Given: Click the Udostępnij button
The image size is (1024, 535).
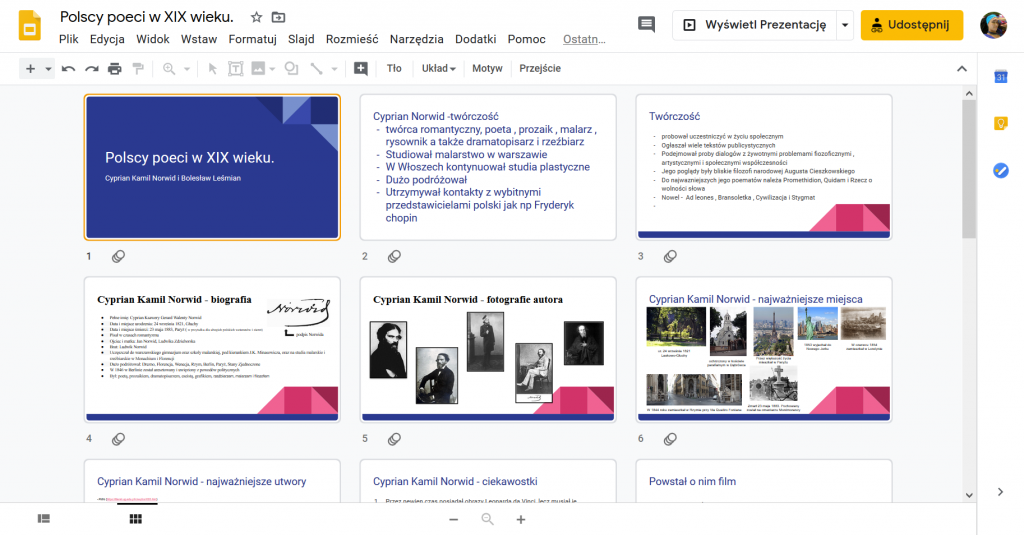Looking at the screenshot, I should tap(911, 25).
